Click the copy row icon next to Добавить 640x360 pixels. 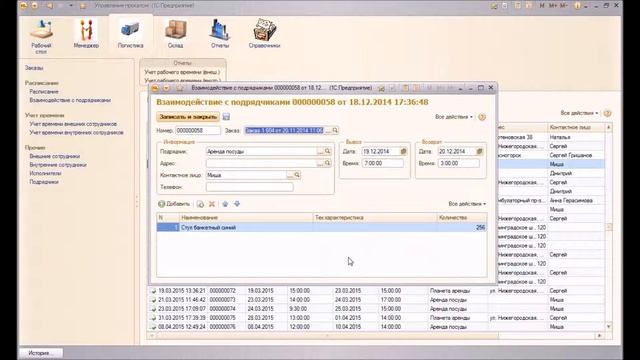(200, 204)
